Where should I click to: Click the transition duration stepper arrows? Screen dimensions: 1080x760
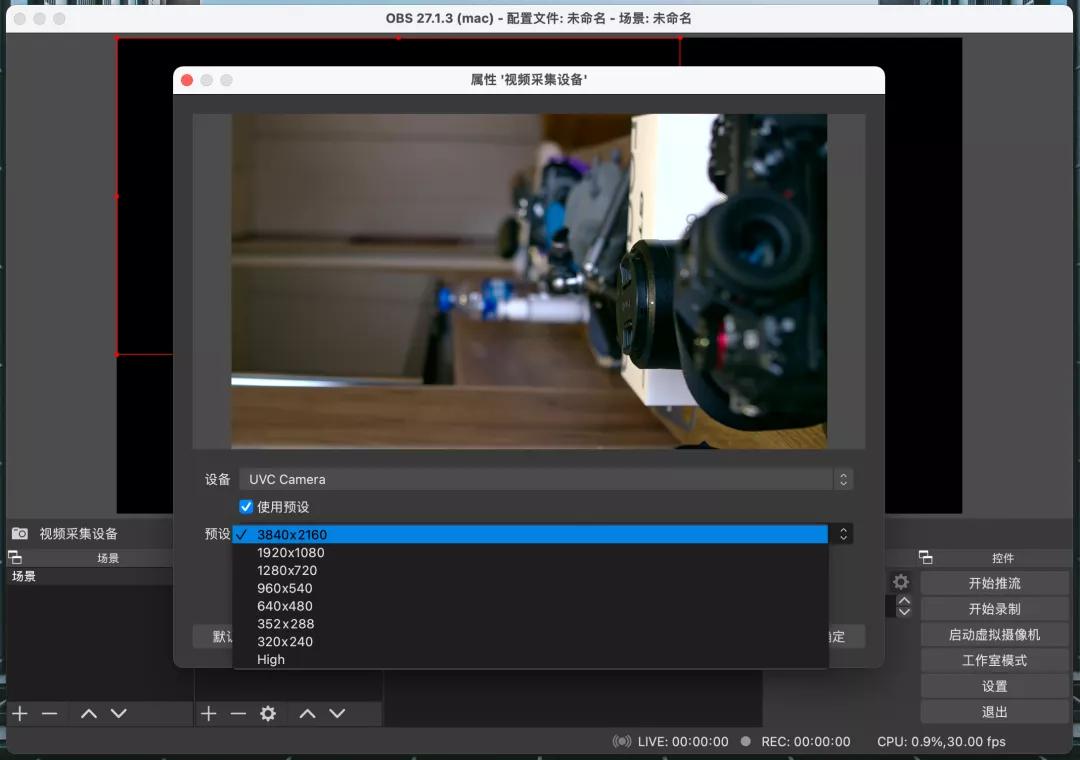(x=904, y=606)
